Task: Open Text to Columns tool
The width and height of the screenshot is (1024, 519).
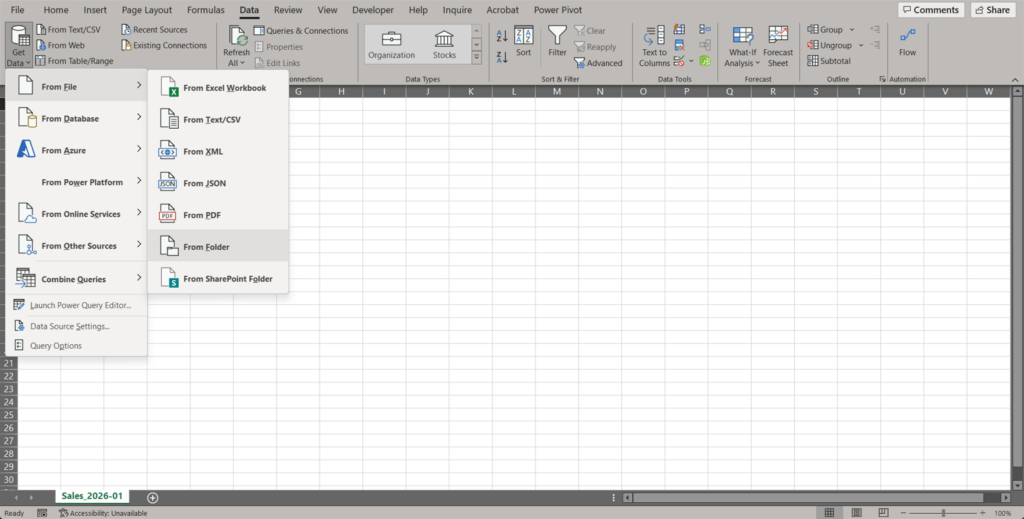Action: click(x=654, y=46)
